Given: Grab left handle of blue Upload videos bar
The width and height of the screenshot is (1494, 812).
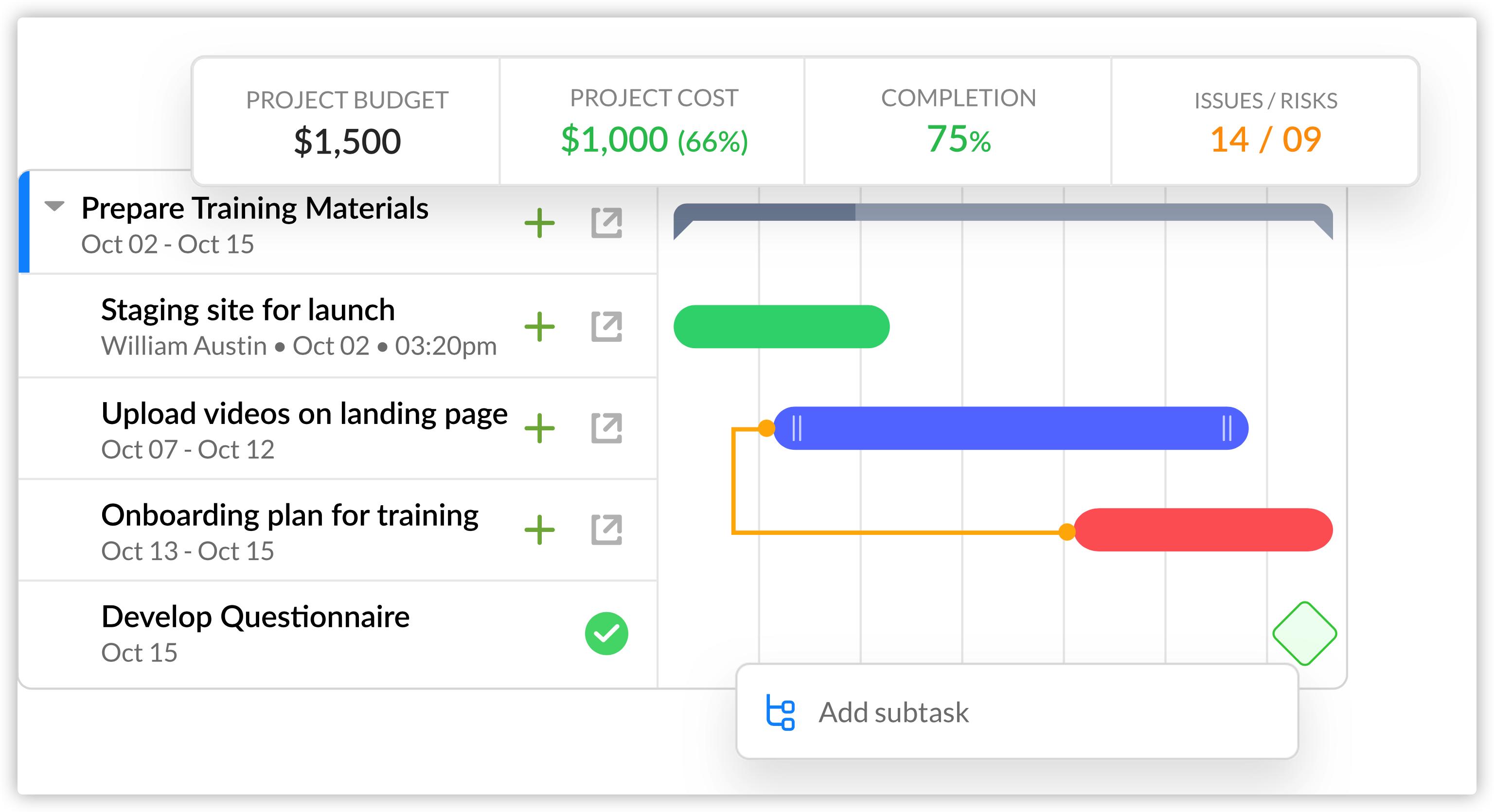Looking at the screenshot, I should pos(797,428).
